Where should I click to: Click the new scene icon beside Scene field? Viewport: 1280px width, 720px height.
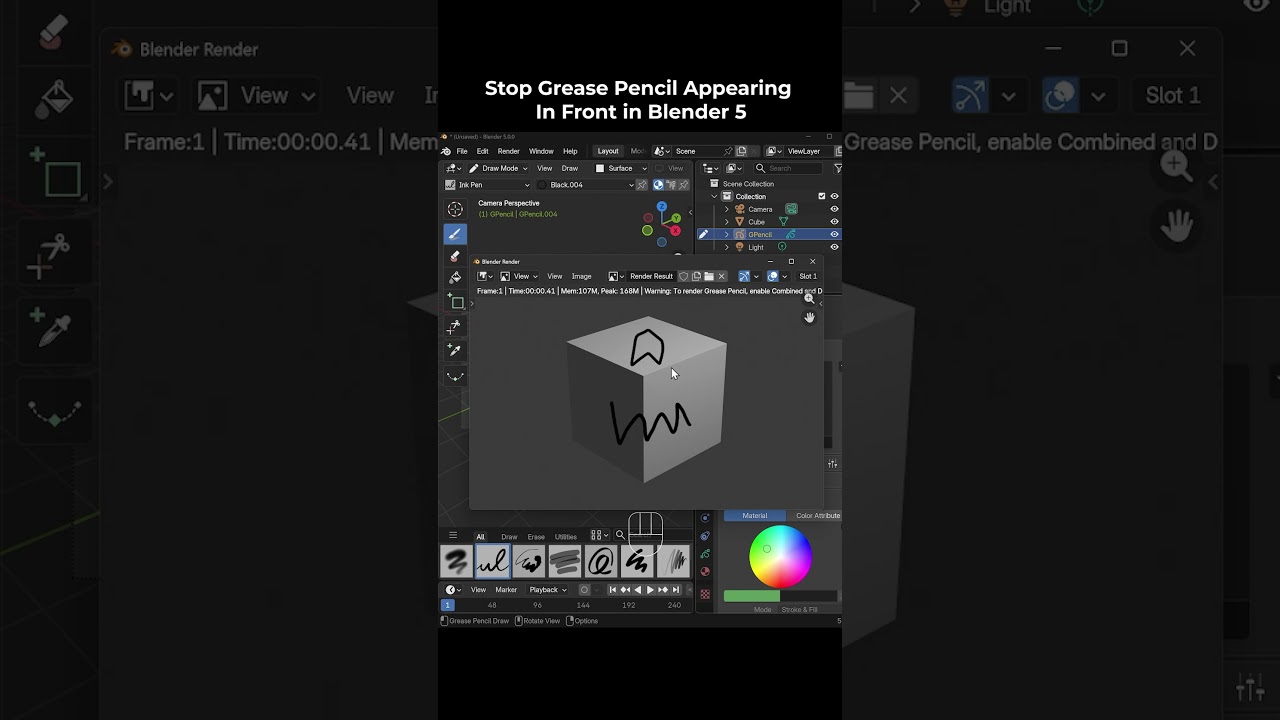(x=741, y=151)
